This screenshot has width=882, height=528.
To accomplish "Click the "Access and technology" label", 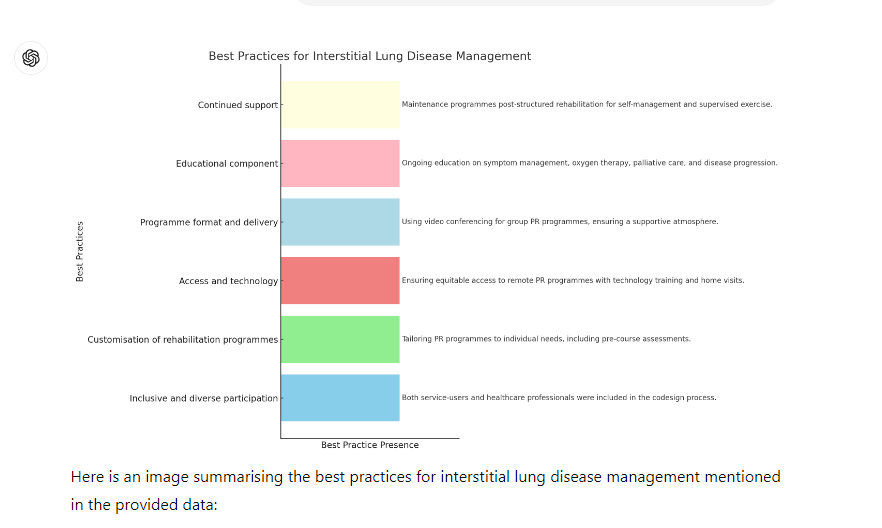I will coord(228,281).
